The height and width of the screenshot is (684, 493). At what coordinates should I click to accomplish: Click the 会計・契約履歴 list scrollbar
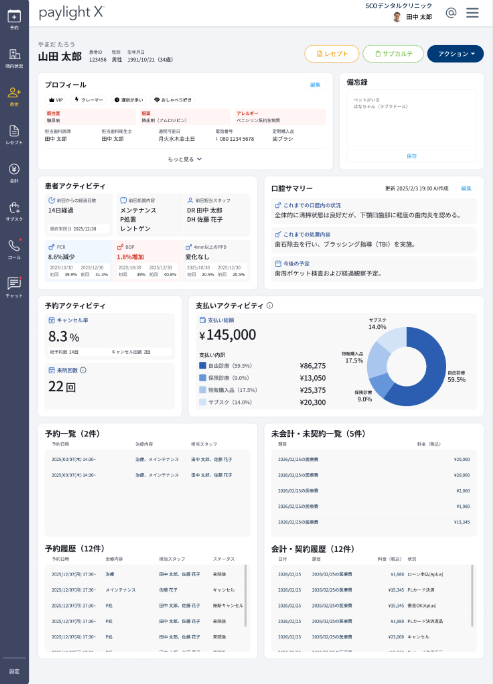(x=472, y=596)
